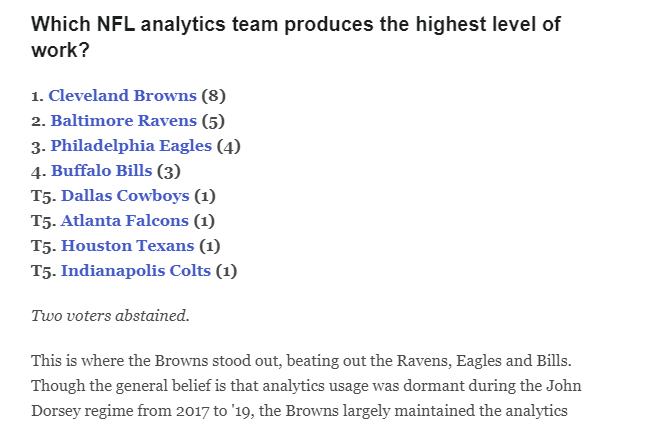Click the T5 rank before Dallas Cowboys
Screen dimensions: 669x425
click(x=44, y=196)
